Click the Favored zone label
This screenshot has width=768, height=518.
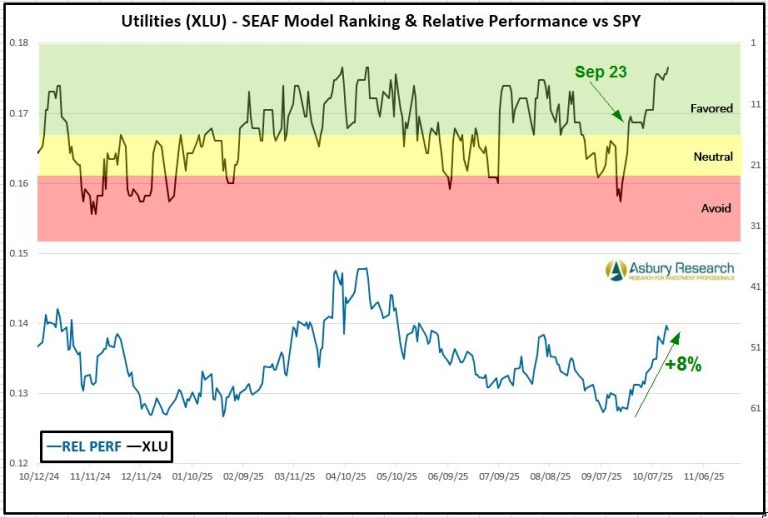pos(711,108)
